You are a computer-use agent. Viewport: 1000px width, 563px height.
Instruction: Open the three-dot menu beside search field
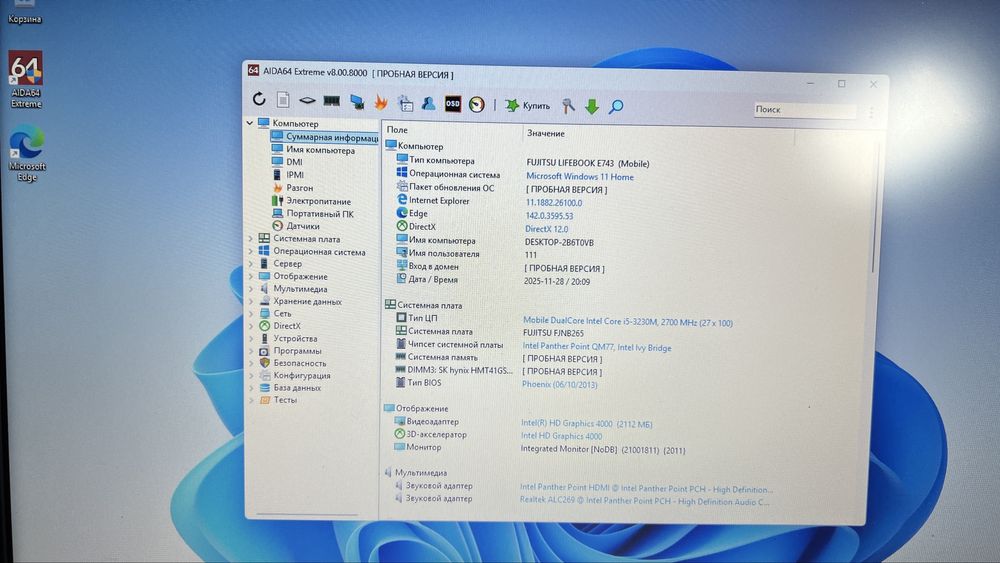click(871, 112)
